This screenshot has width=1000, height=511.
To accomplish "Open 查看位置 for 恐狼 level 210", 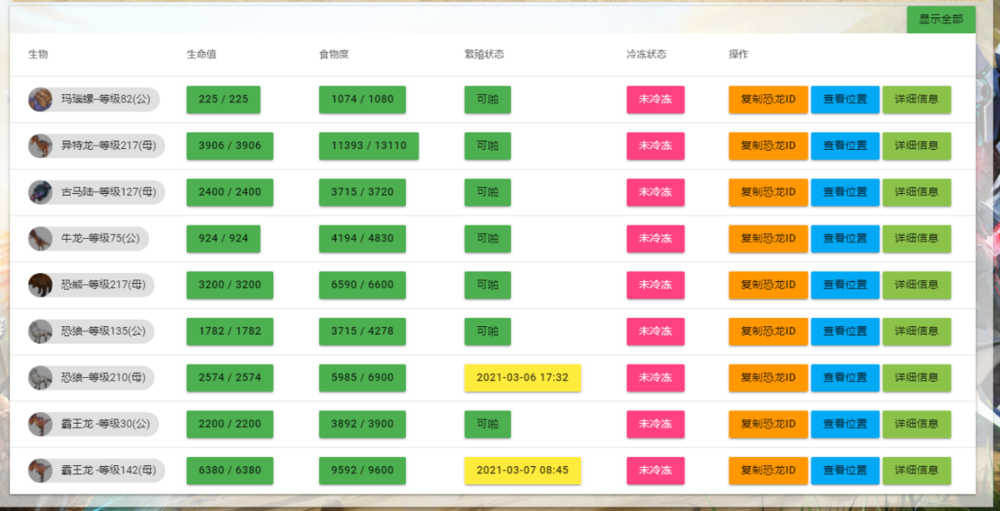I will (x=844, y=378).
